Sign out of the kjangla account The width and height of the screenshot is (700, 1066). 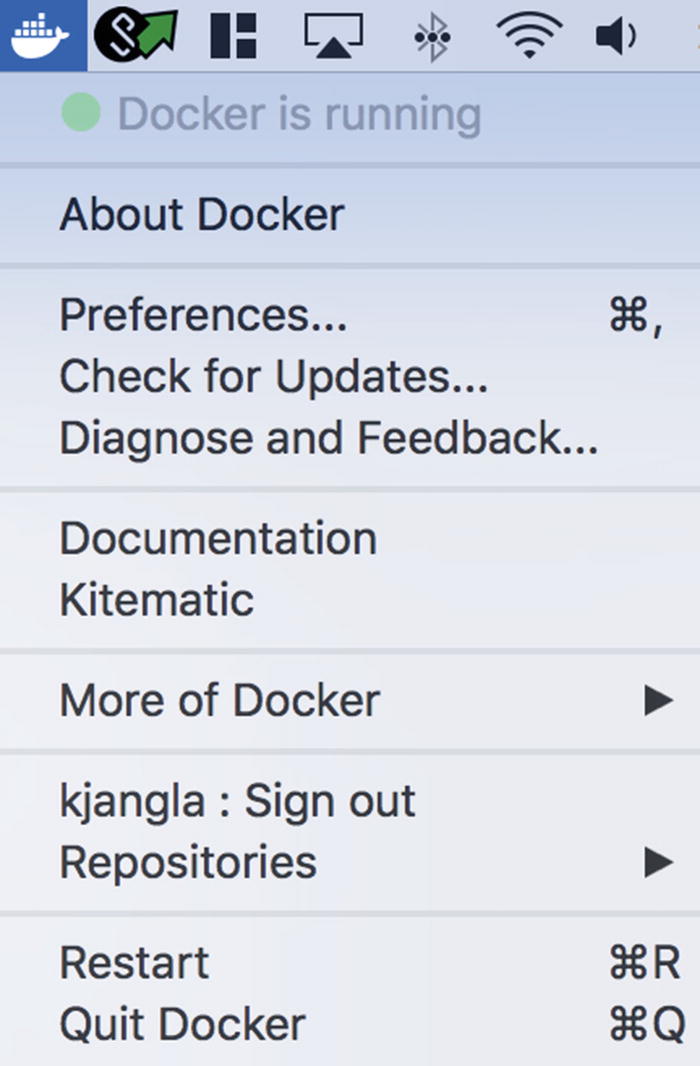237,801
